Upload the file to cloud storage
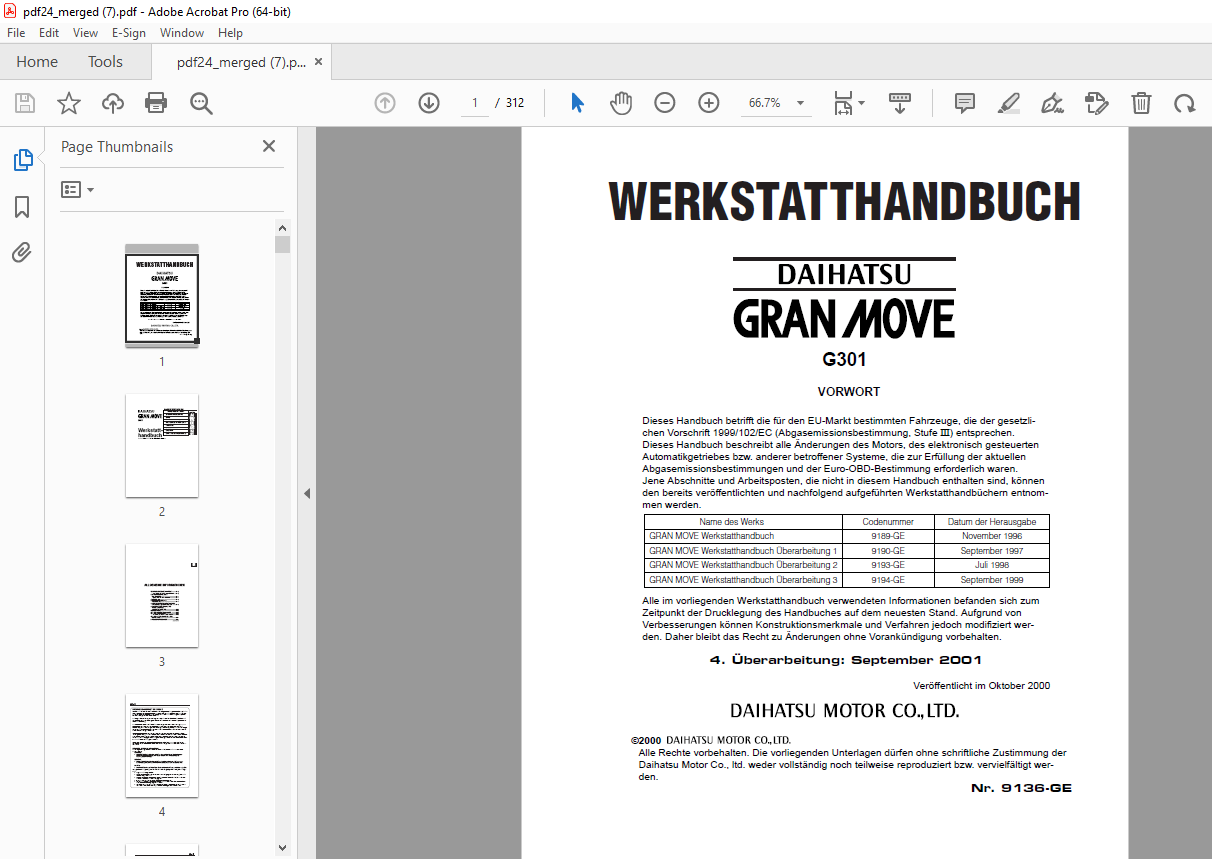This screenshot has height=859, width=1212. (113, 103)
